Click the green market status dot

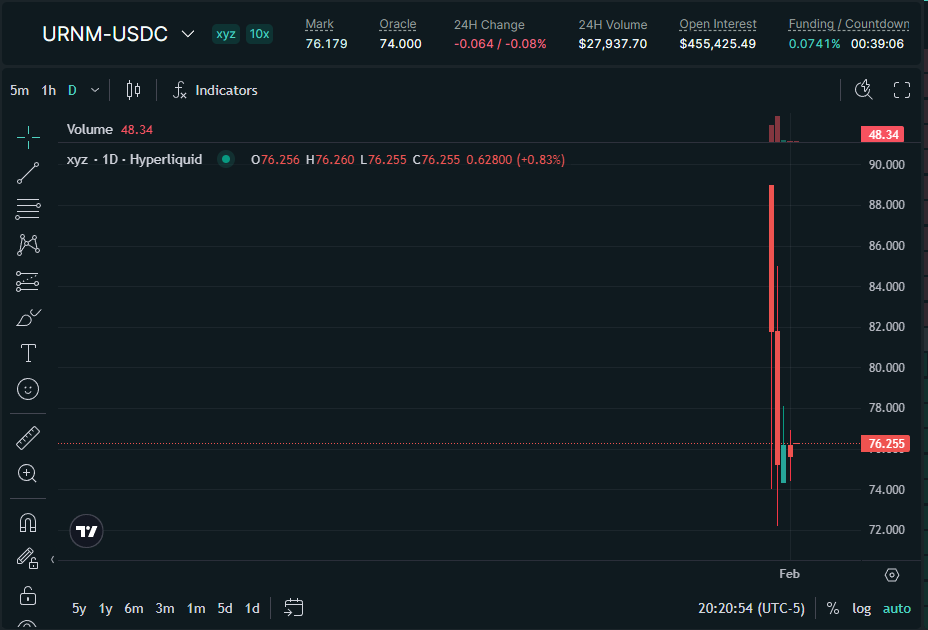pos(226,159)
